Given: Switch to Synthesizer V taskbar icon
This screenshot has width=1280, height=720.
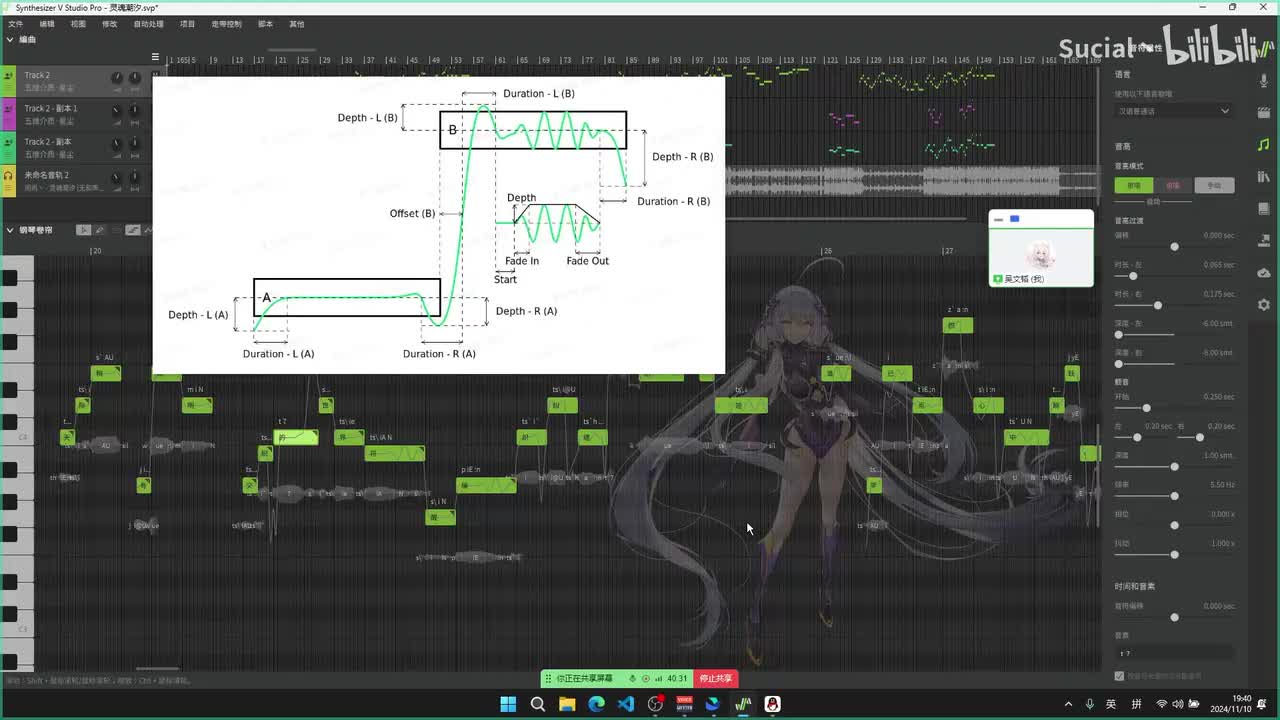Looking at the screenshot, I should click(x=743, y=704).
